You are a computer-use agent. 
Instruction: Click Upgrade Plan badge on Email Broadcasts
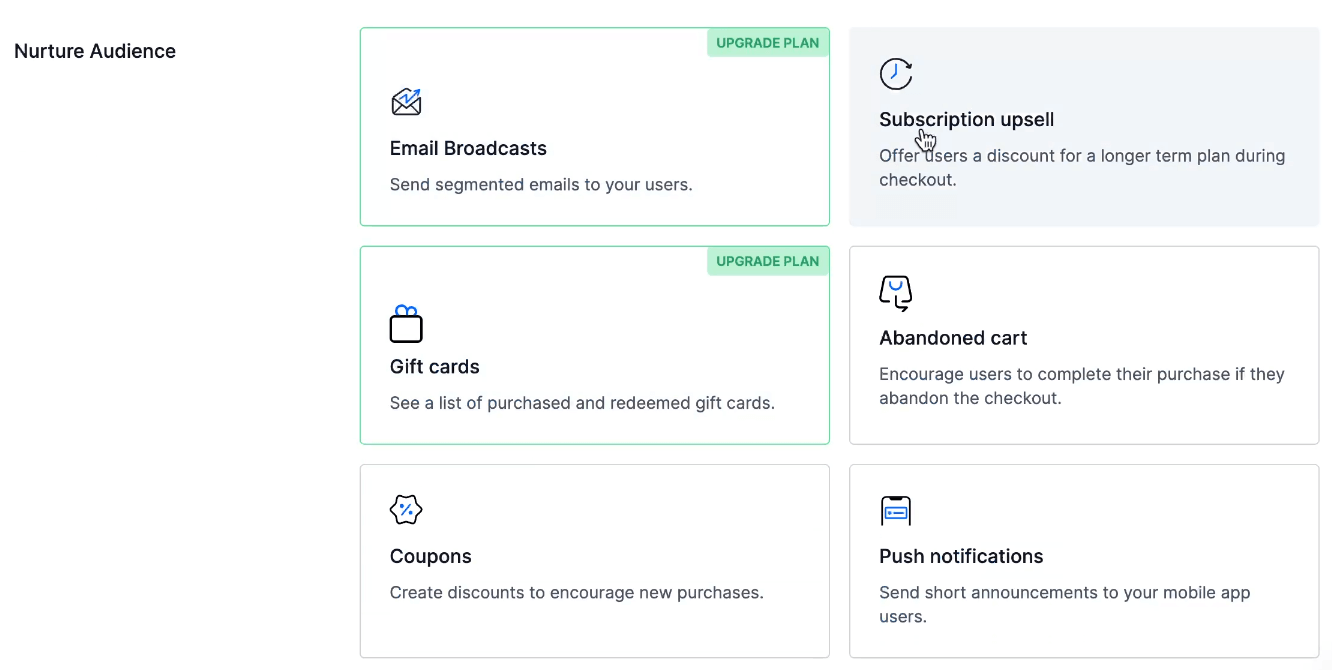pyautogui.click(x=768, y=43)
